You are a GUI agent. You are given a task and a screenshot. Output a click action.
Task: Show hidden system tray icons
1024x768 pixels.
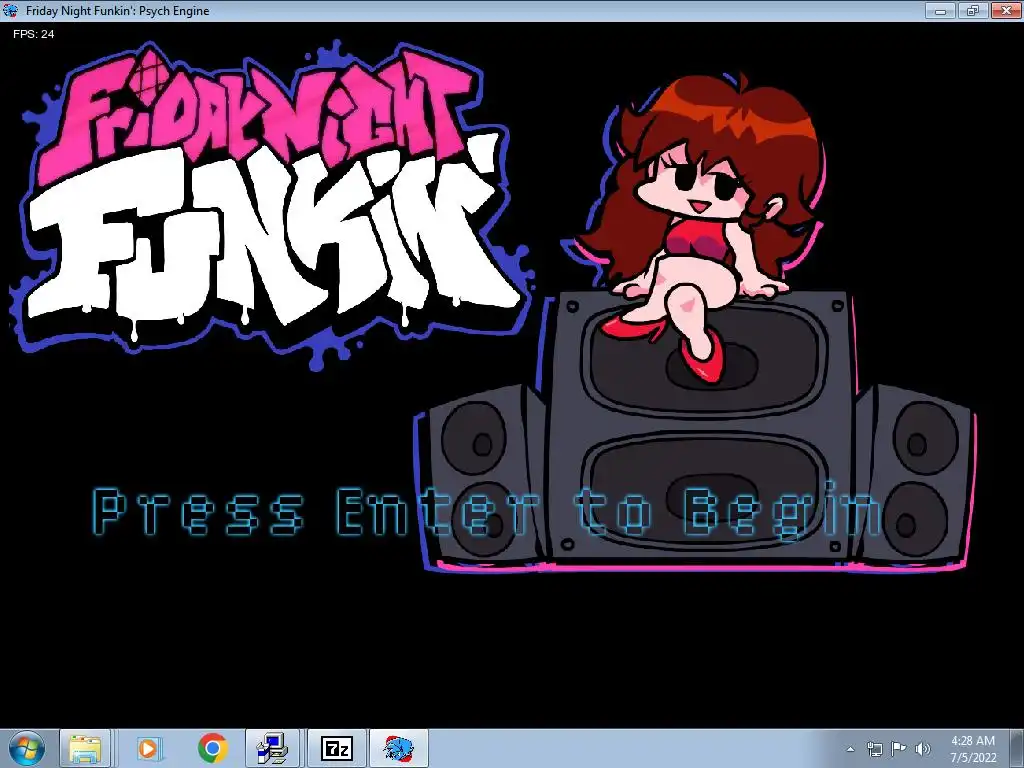click(x=850, y=749)
